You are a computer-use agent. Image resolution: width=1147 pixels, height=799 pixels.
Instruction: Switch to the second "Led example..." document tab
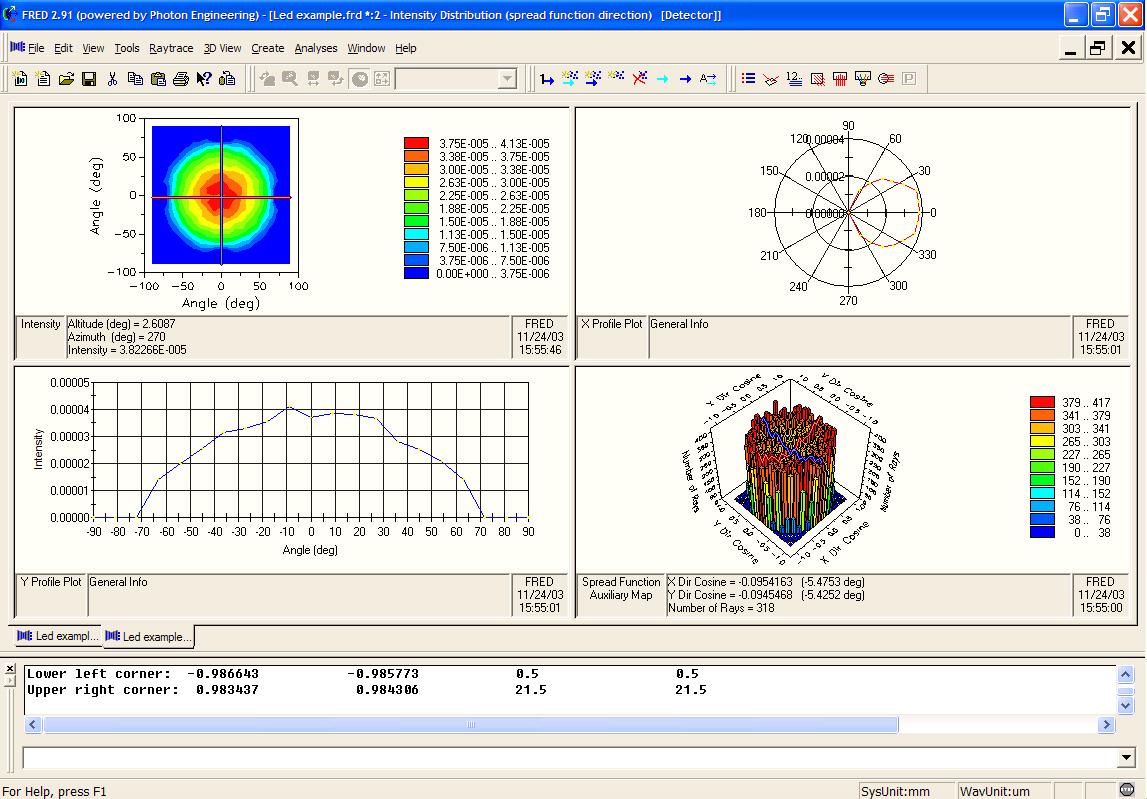[x=148, y=637]
